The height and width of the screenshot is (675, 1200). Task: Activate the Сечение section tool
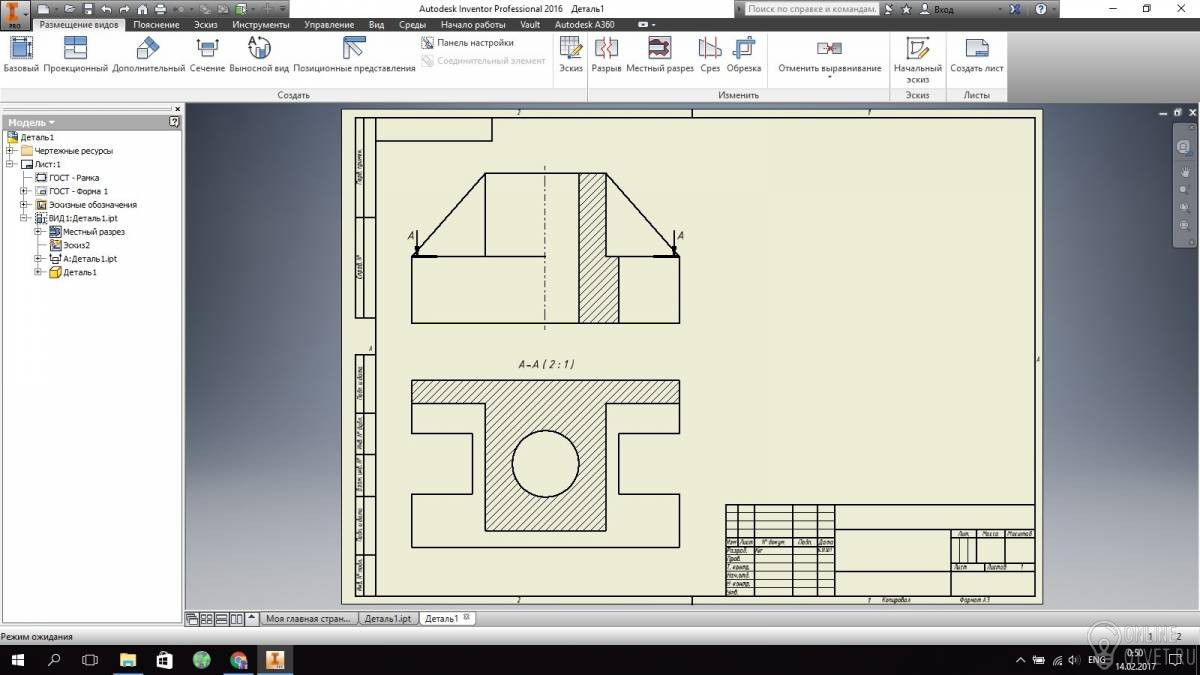[x=207, y=54]
